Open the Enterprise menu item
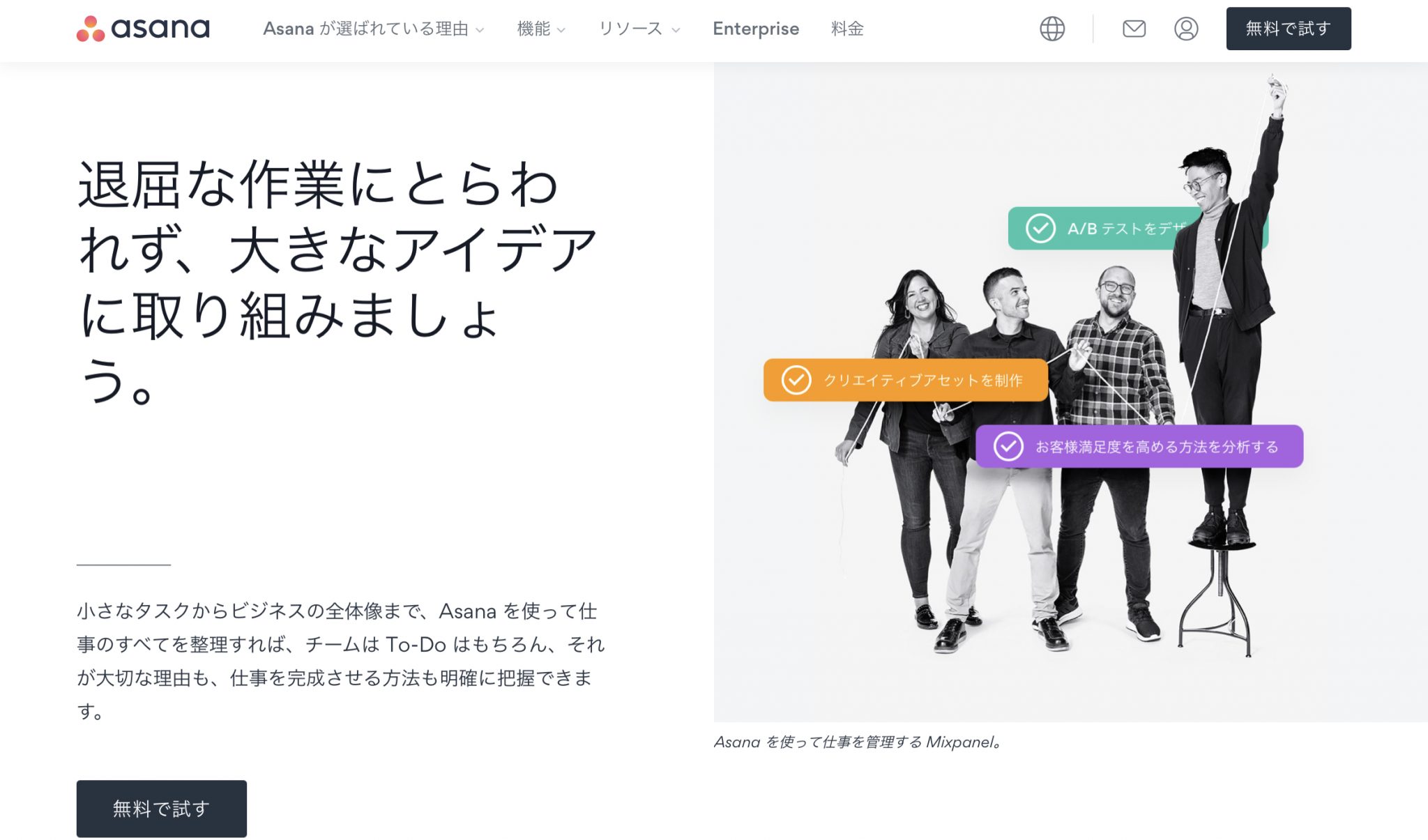 (x=755, y=29)
